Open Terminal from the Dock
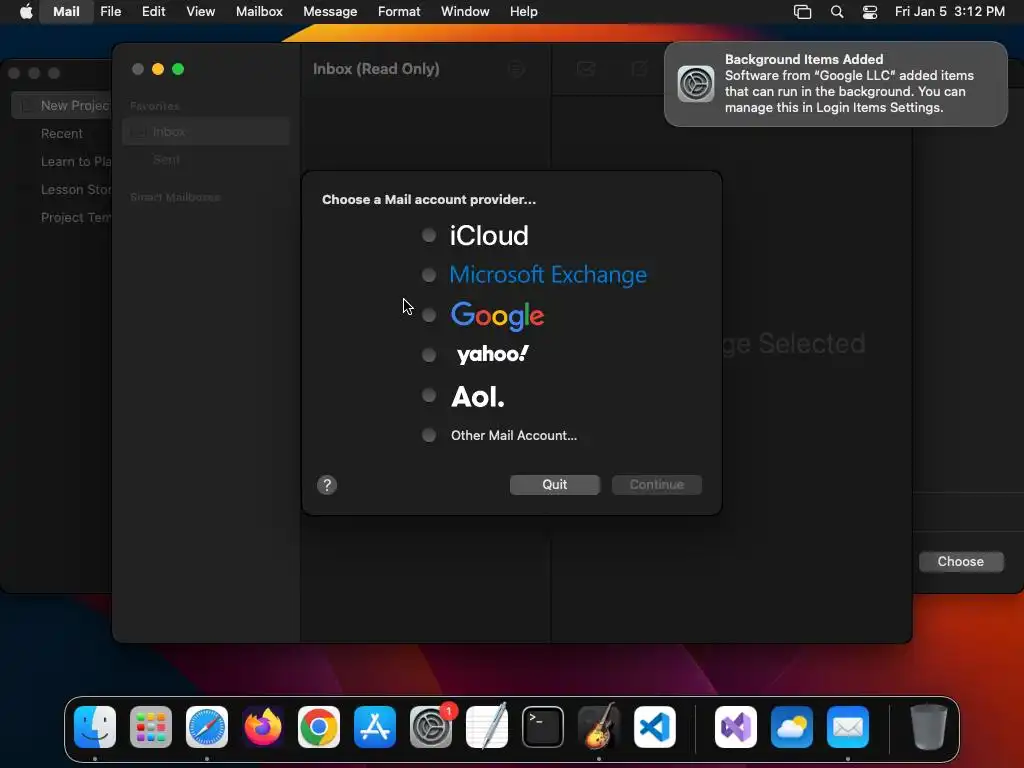Viewport: 1024px width, 768px height. tap(543, 727)
